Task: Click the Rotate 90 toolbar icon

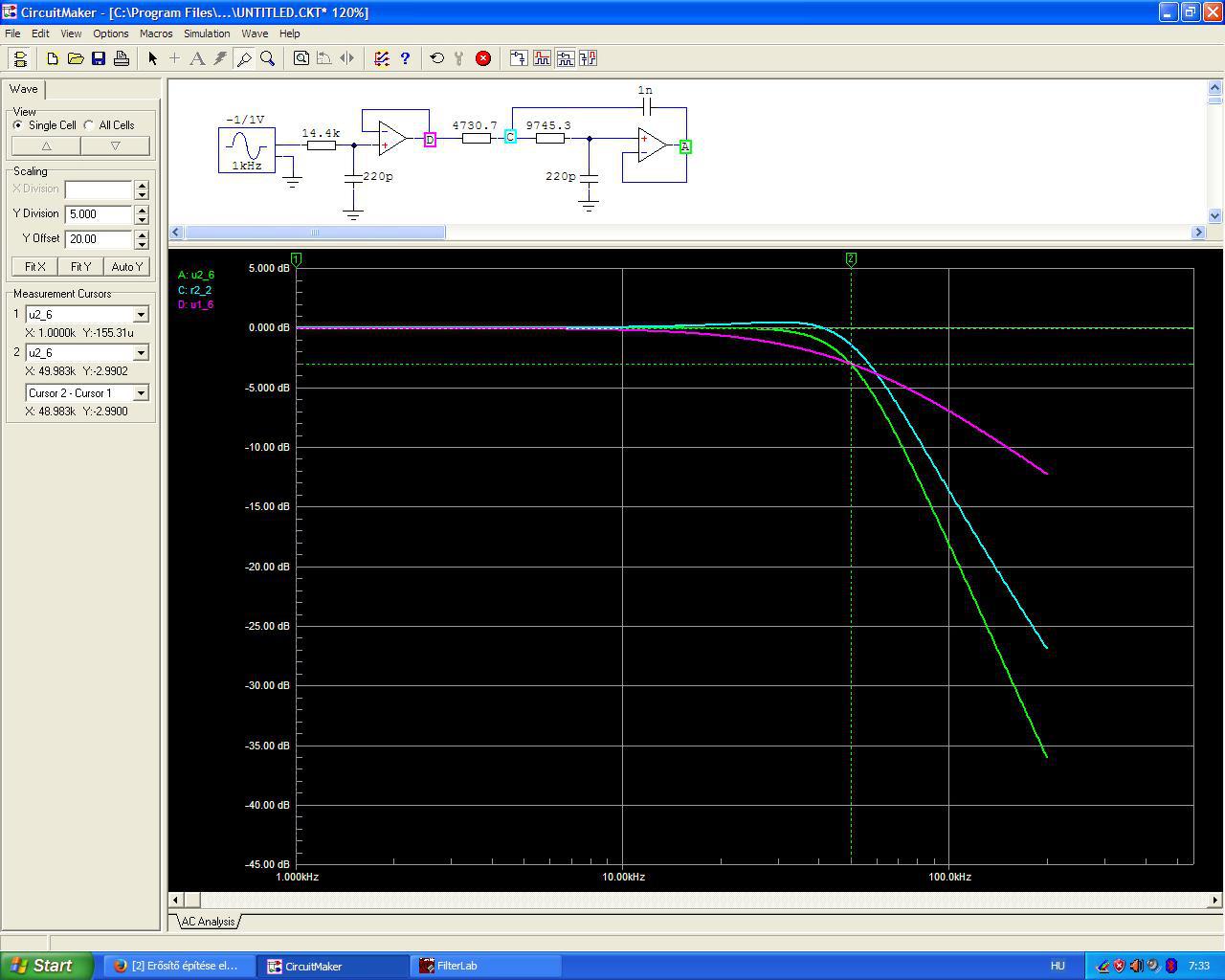Action: point(324,58)
